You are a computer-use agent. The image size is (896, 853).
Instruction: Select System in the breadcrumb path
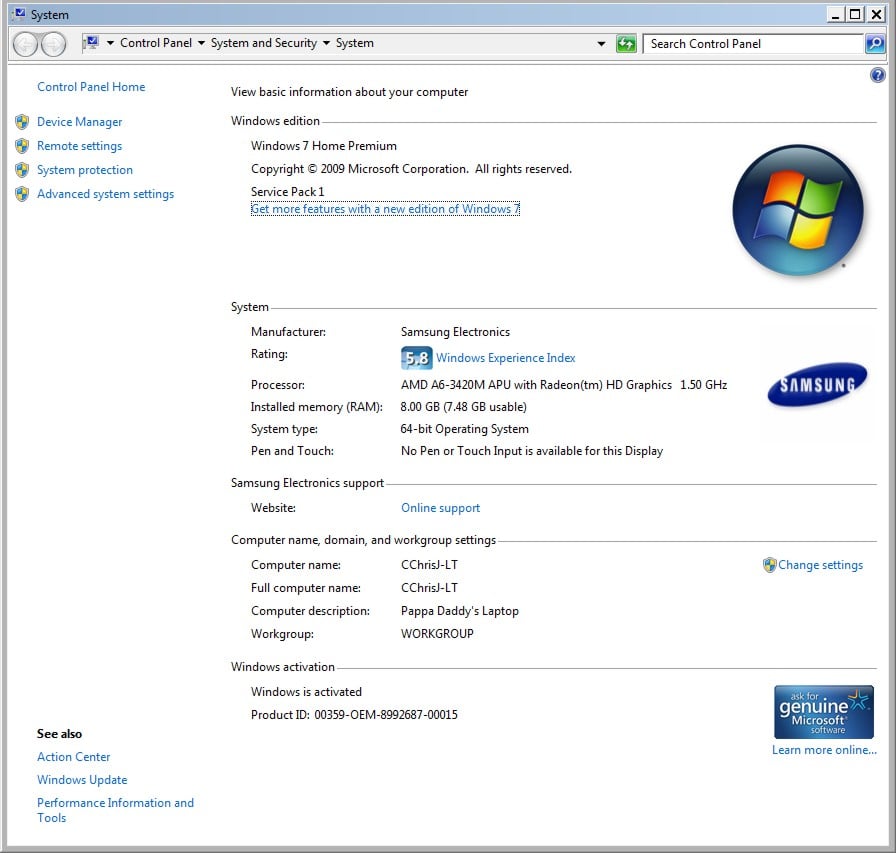[x=354, y=43]
